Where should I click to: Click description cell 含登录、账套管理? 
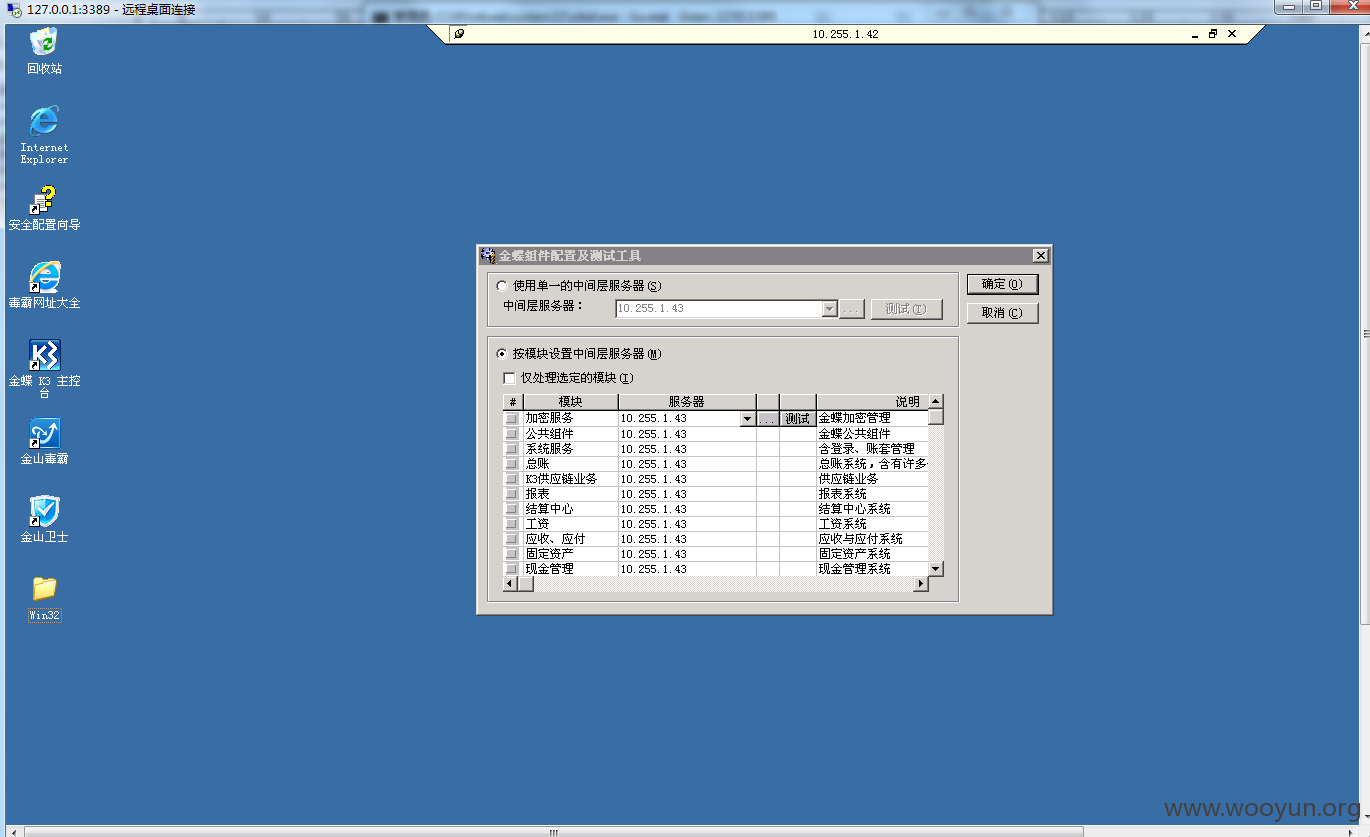point(872,449)
